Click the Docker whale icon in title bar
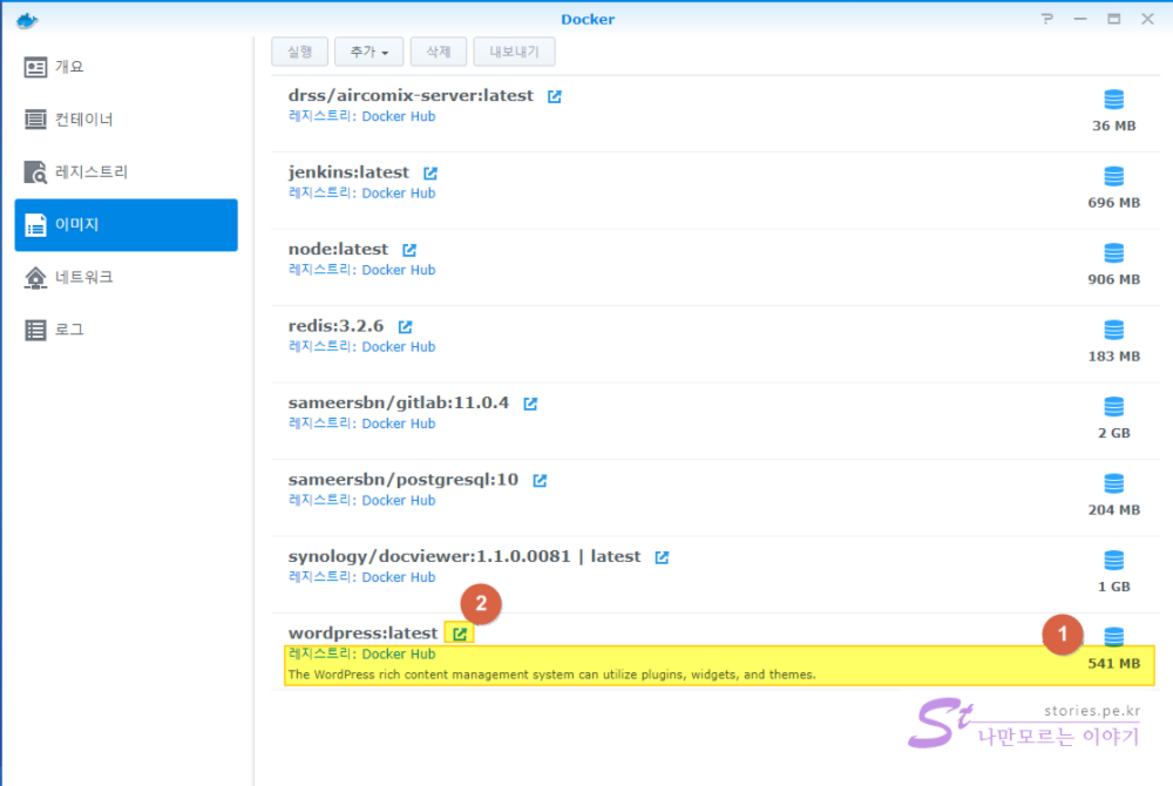Screen dimensions: 1173x786 pos(27,19)
